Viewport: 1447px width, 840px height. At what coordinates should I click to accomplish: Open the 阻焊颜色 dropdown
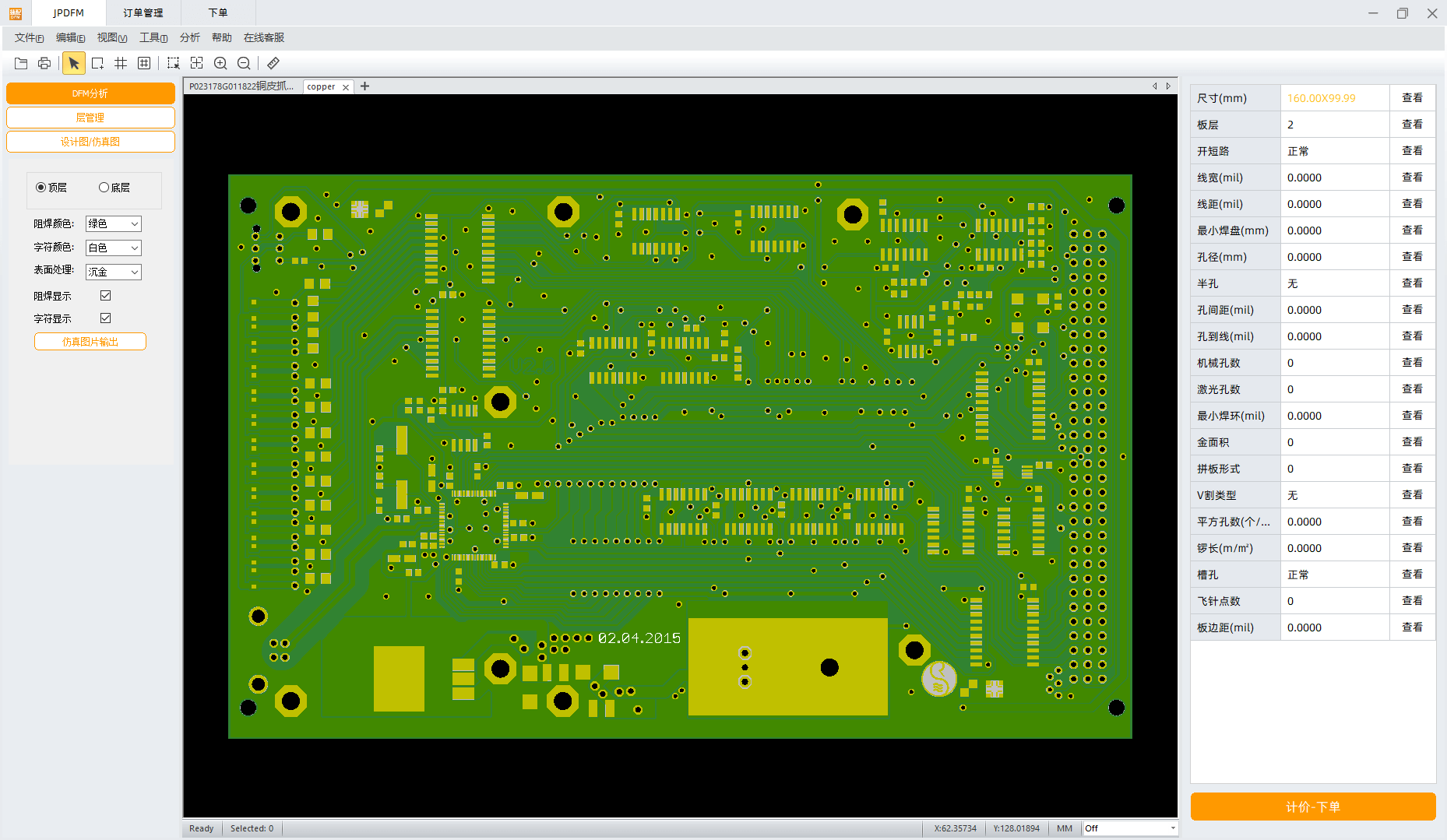pos(113,224)
